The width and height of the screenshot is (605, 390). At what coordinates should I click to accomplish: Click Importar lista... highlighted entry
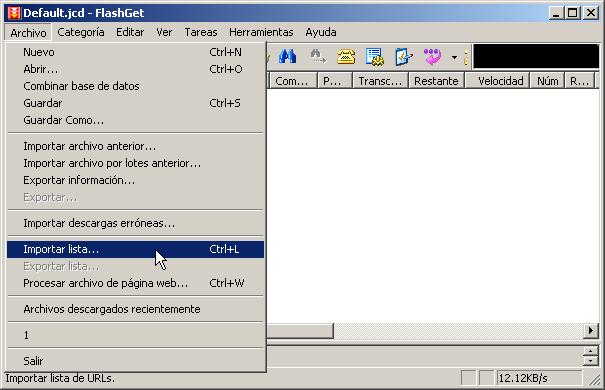[x=135, y=249]
